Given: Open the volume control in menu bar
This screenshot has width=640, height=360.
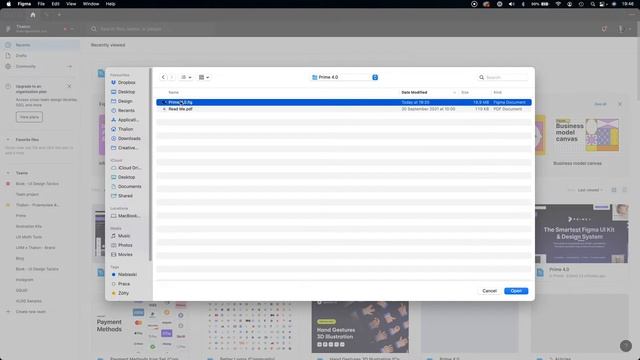Looking at the screenshot, I should tap(511, 4).
